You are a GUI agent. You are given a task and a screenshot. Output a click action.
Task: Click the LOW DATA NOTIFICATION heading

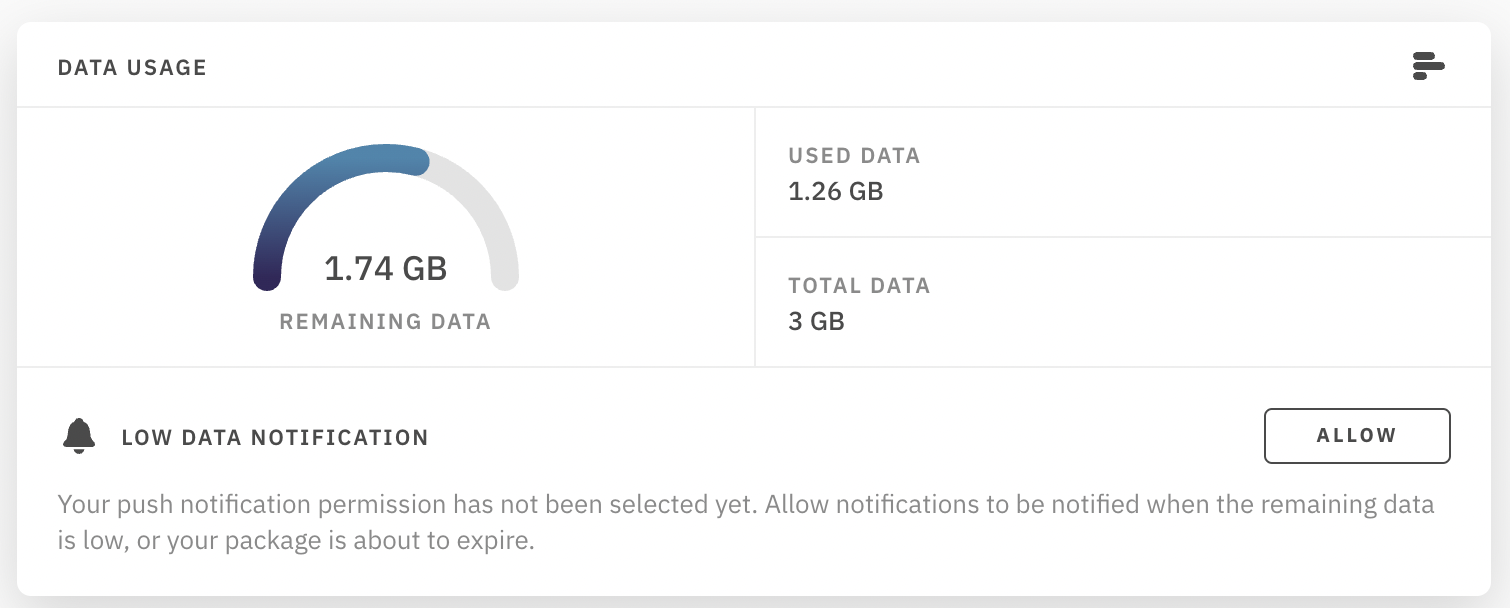(x=275, y=438)
